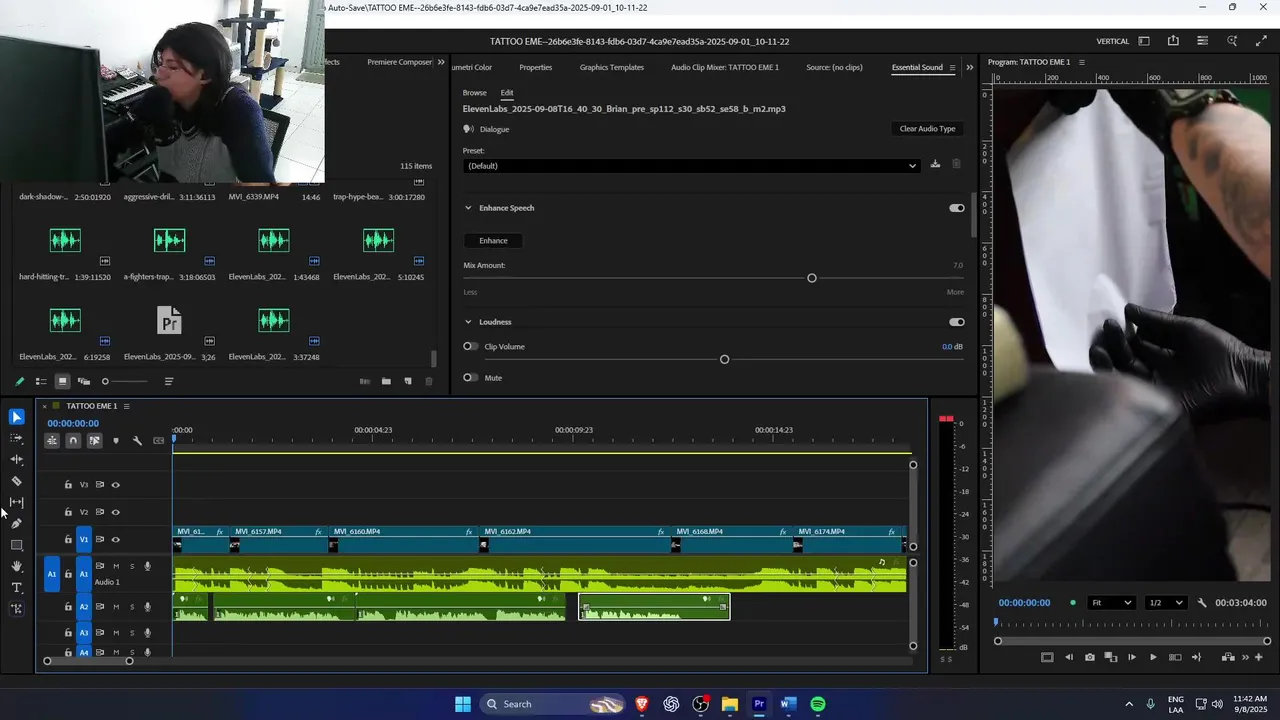Export frame with the camera icon
Screen dimensions: 1280x720
(1090, 657)
